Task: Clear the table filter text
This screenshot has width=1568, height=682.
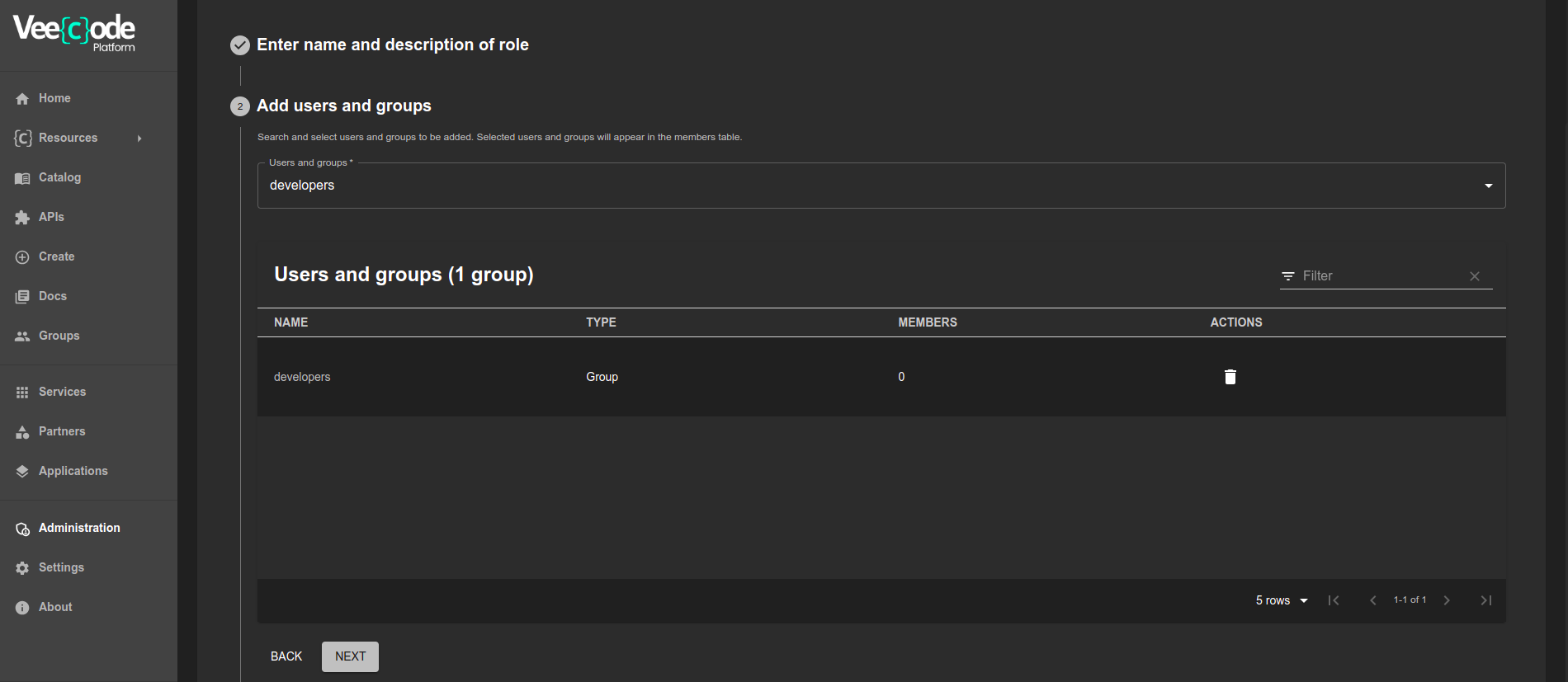Action: tap(1475, 276)
